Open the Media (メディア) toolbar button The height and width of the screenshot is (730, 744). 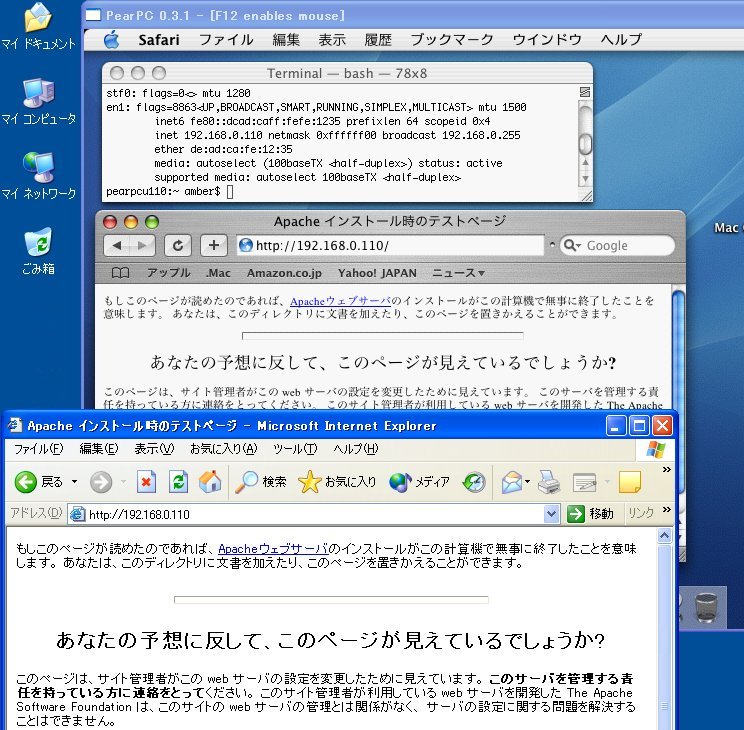coord(419,482)
